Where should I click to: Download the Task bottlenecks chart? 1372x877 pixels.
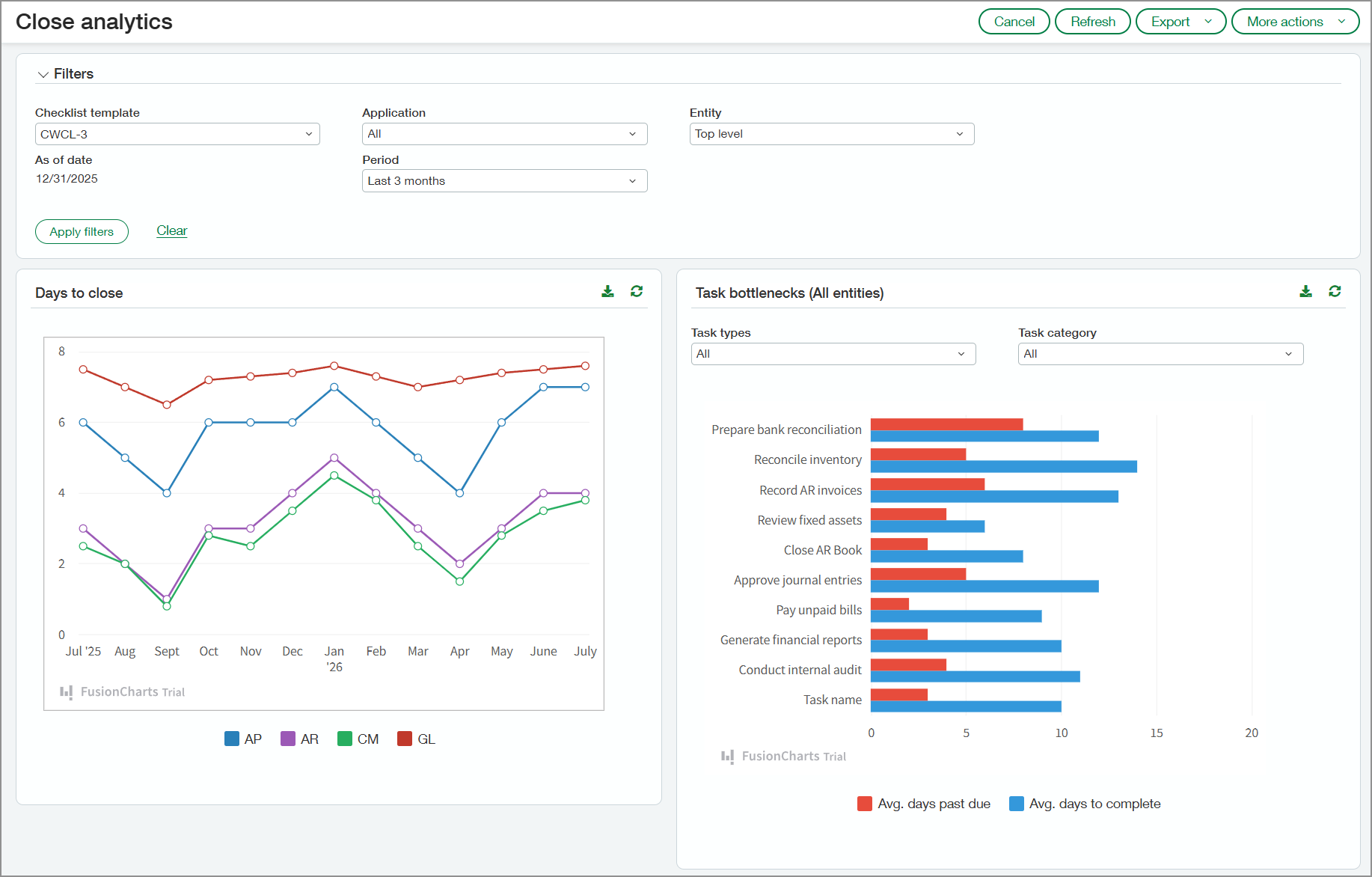1306,291
